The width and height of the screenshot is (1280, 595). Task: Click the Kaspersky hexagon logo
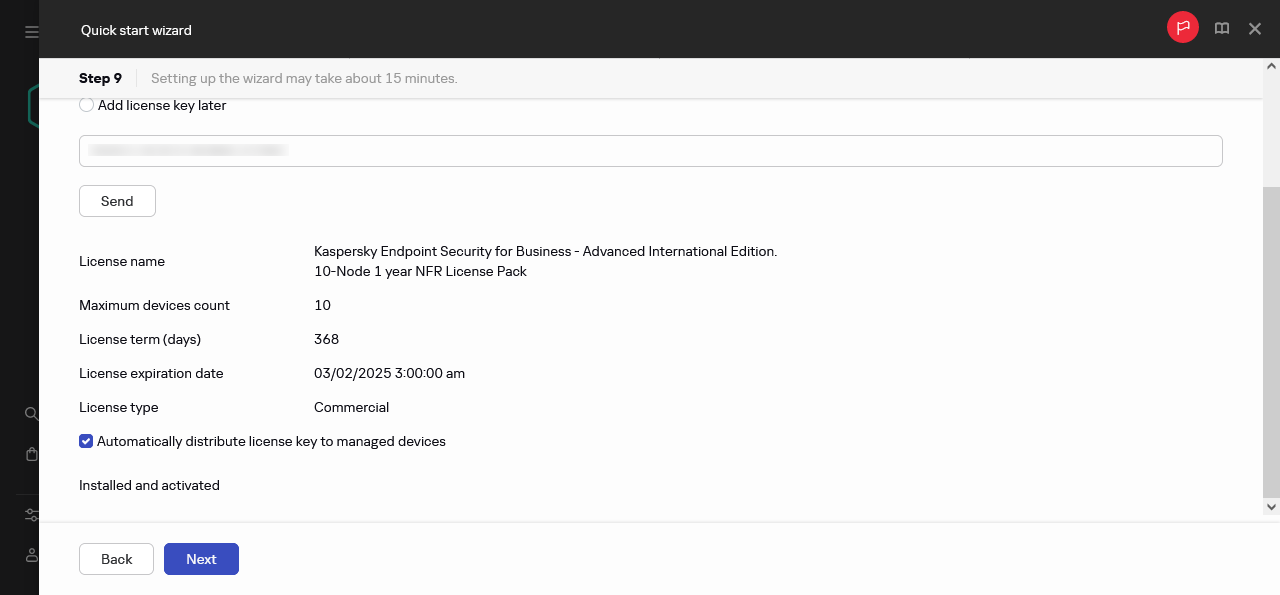(32, 106)
